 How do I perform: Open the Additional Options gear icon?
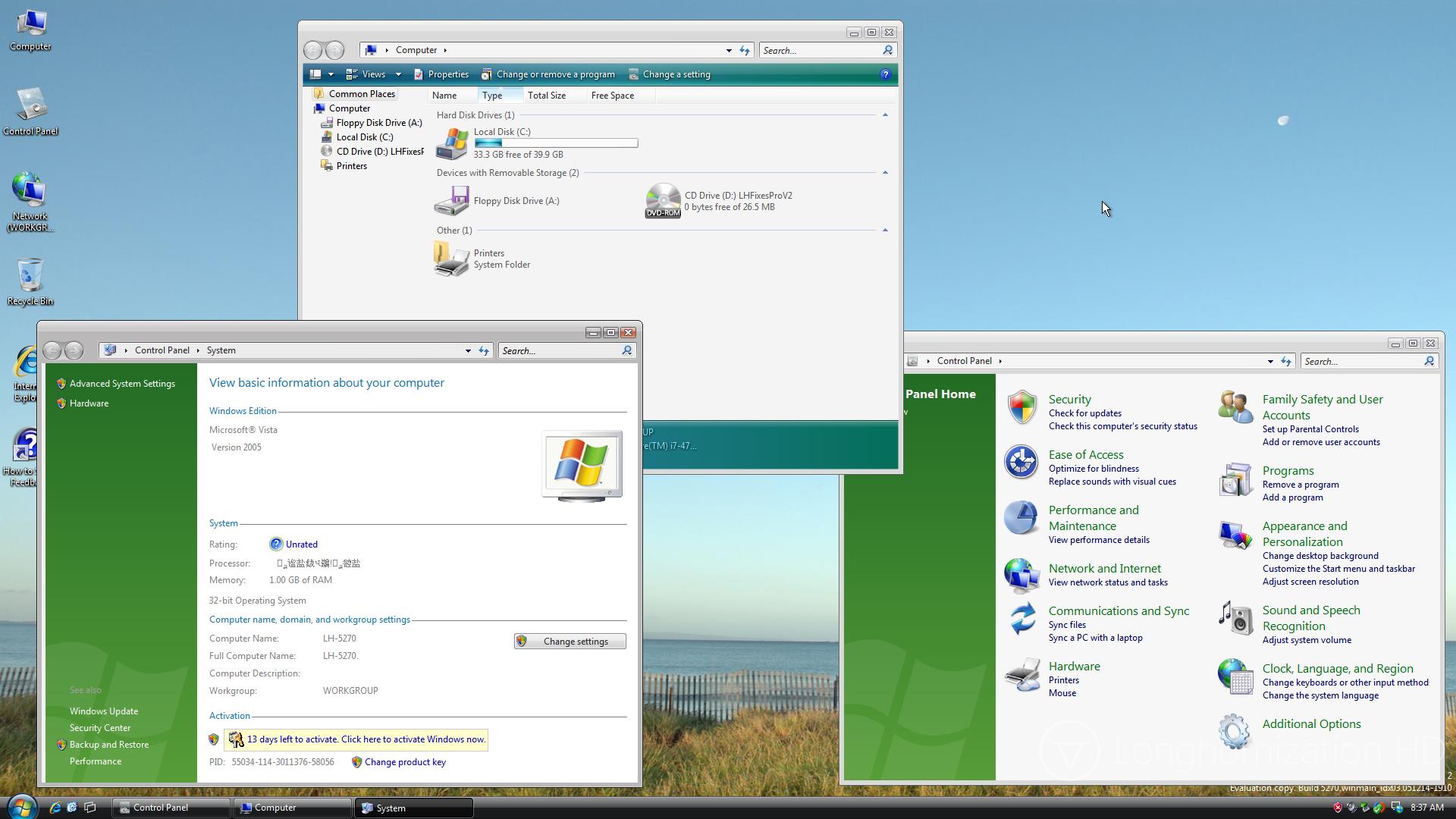point(1234,730)
